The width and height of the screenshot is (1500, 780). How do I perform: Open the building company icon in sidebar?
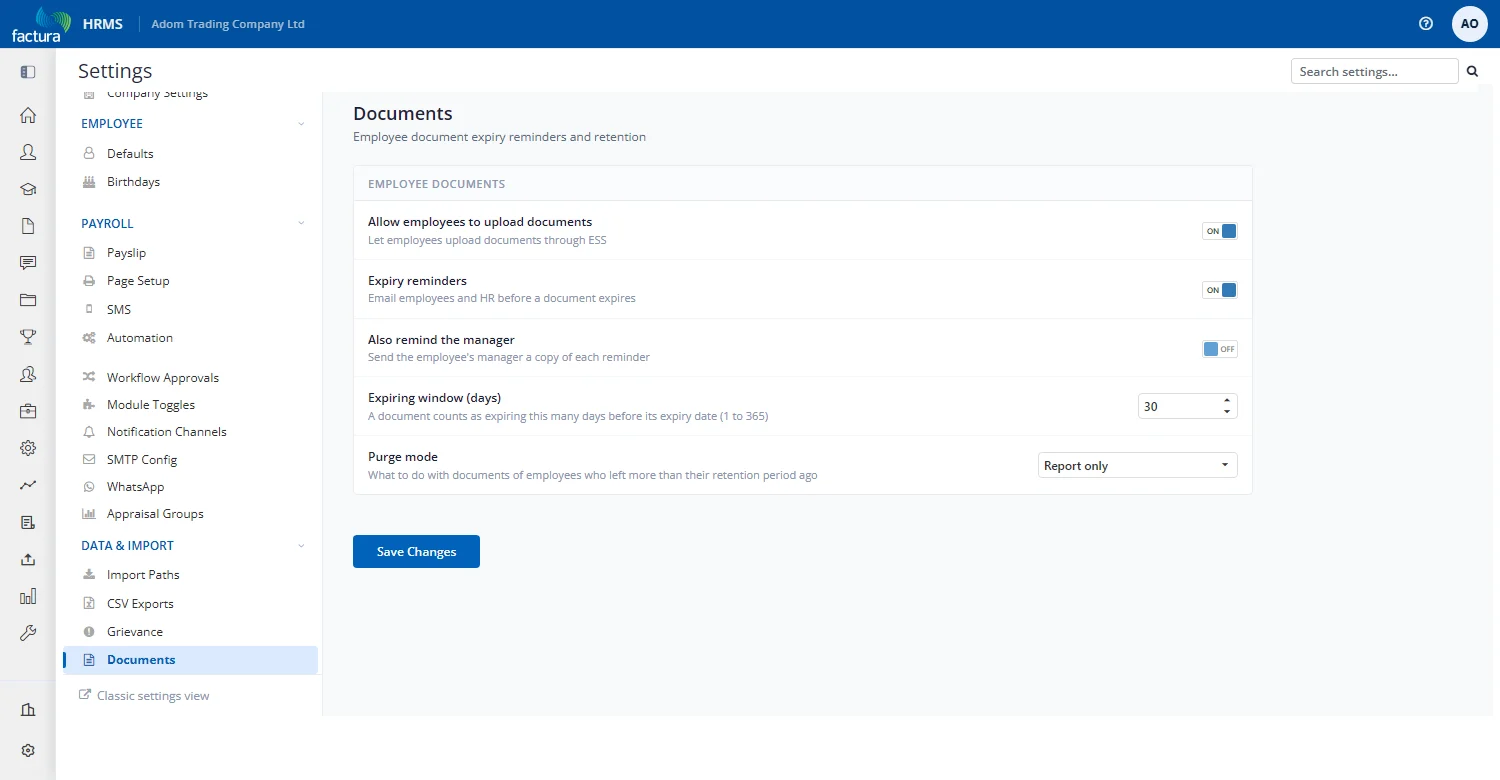[28, 710]
